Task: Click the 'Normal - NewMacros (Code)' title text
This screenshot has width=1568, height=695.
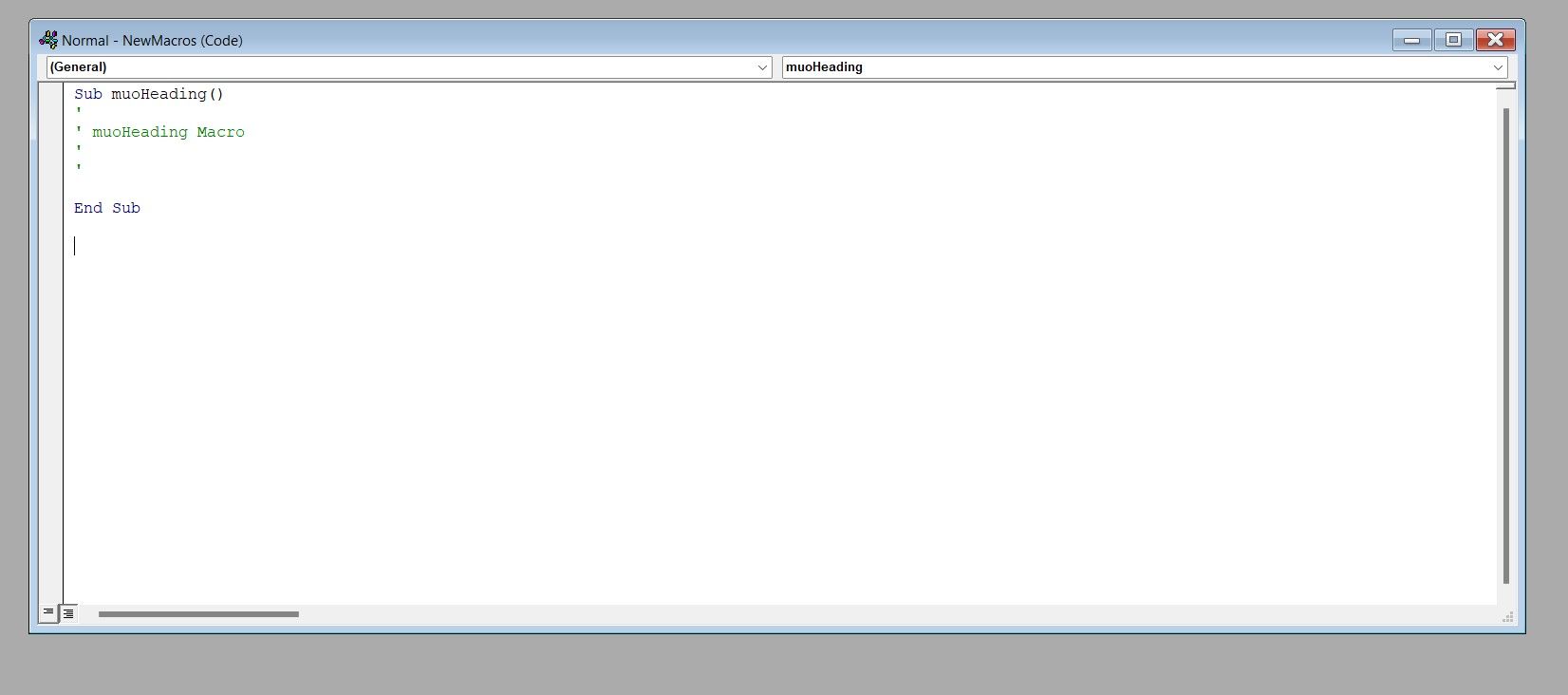Action: (153, 40)
